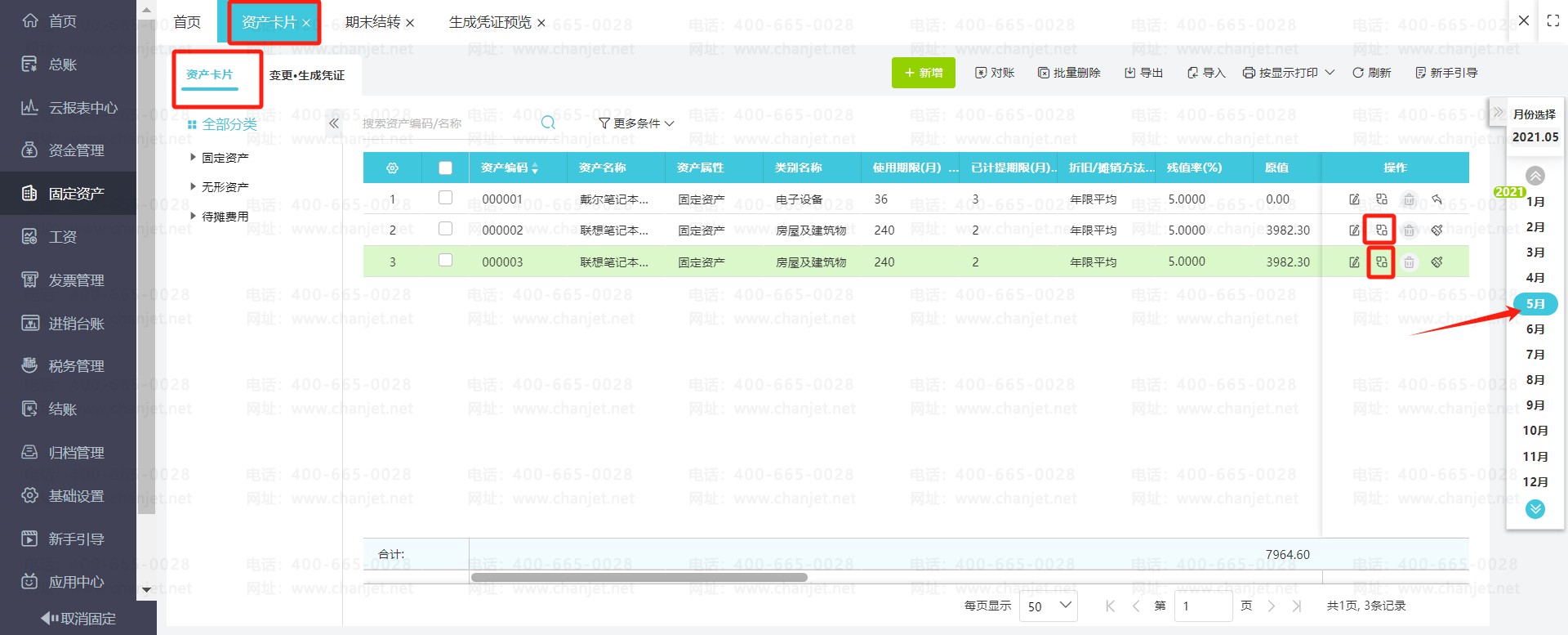Click the copy icon for asset 000002

point(1381,230)
